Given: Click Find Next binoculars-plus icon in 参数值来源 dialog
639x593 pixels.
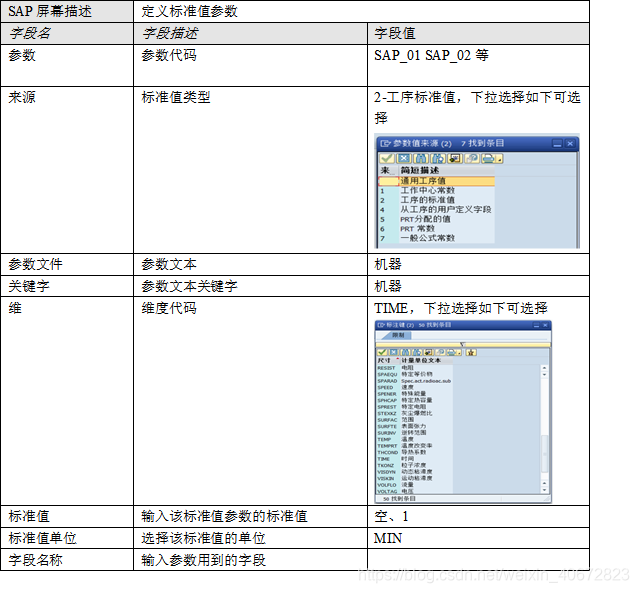Looking at the screenshot, I should tap(438, 158).
